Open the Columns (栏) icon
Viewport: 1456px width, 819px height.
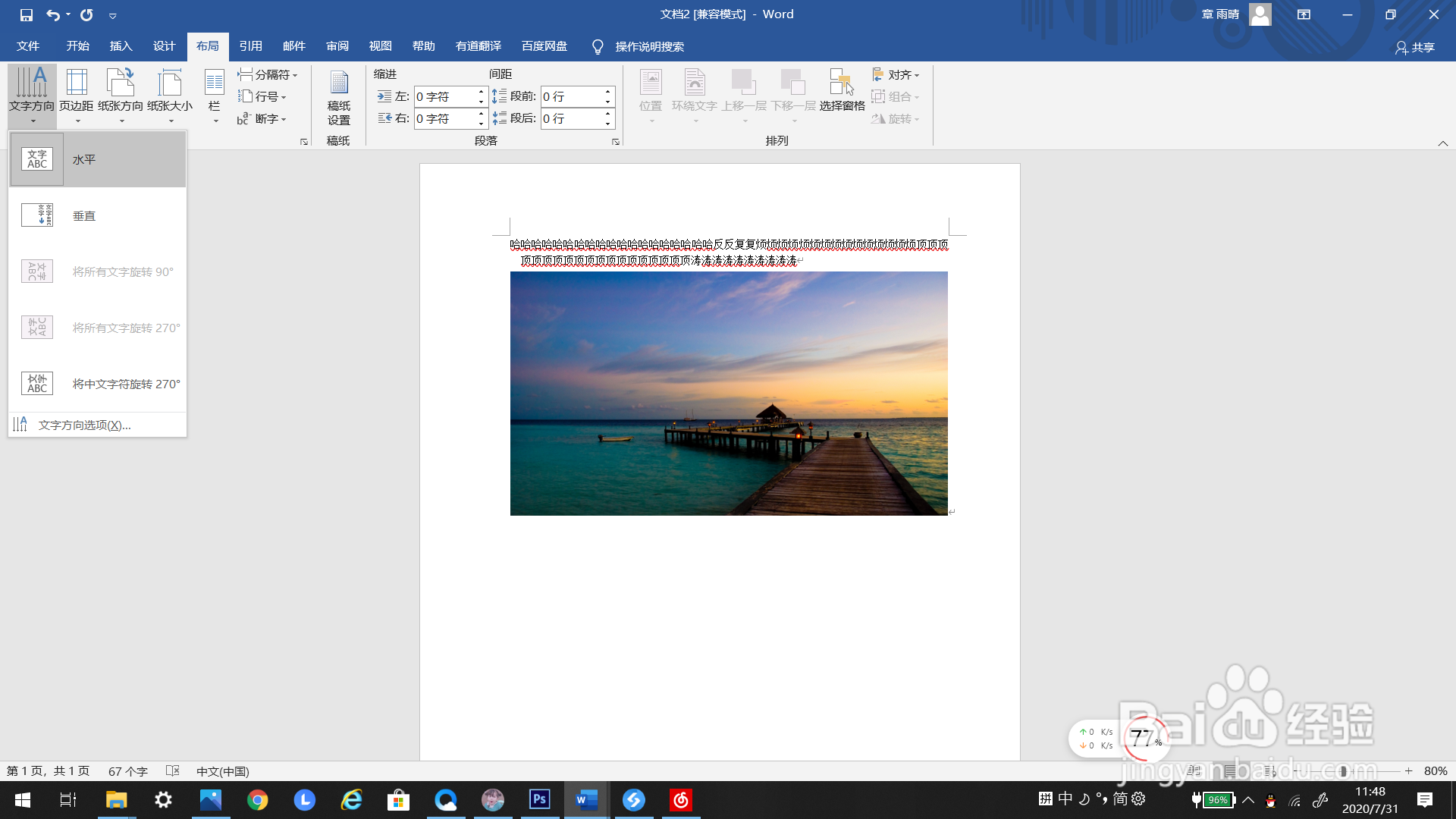tap(215, 83)
